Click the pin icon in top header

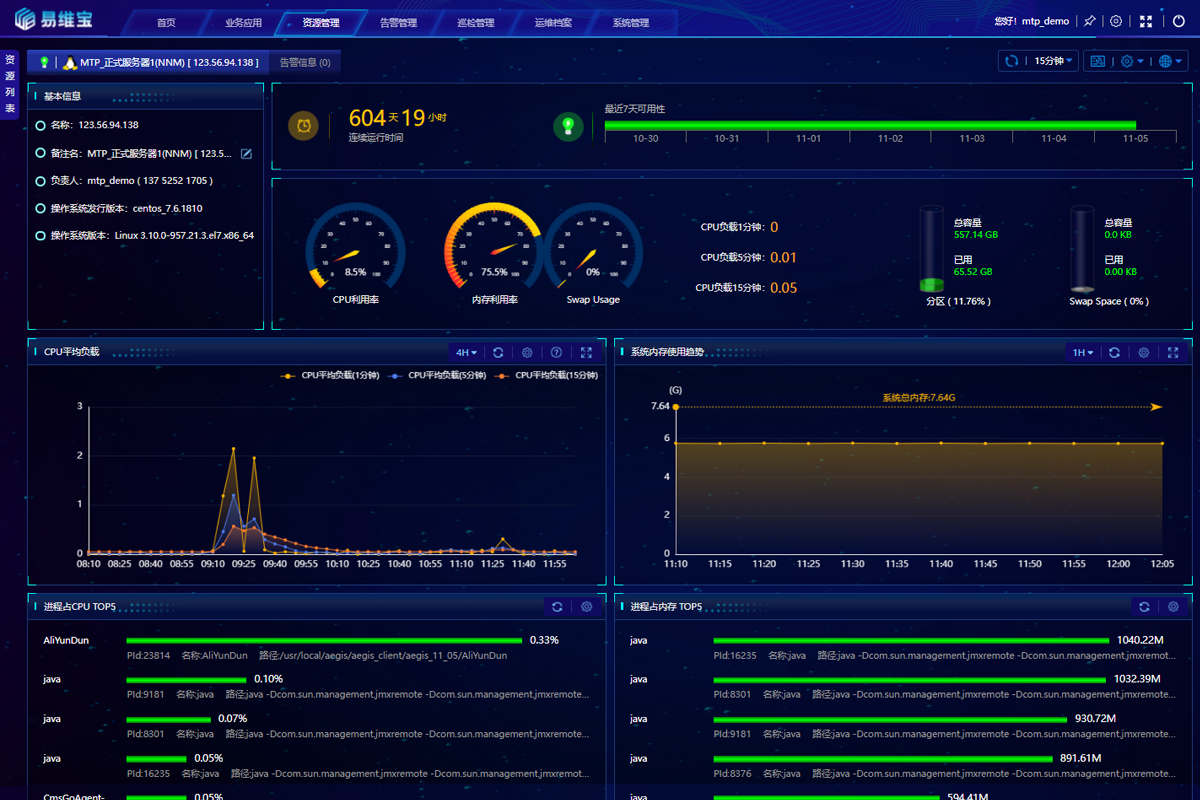click(x=1089, y=21)
